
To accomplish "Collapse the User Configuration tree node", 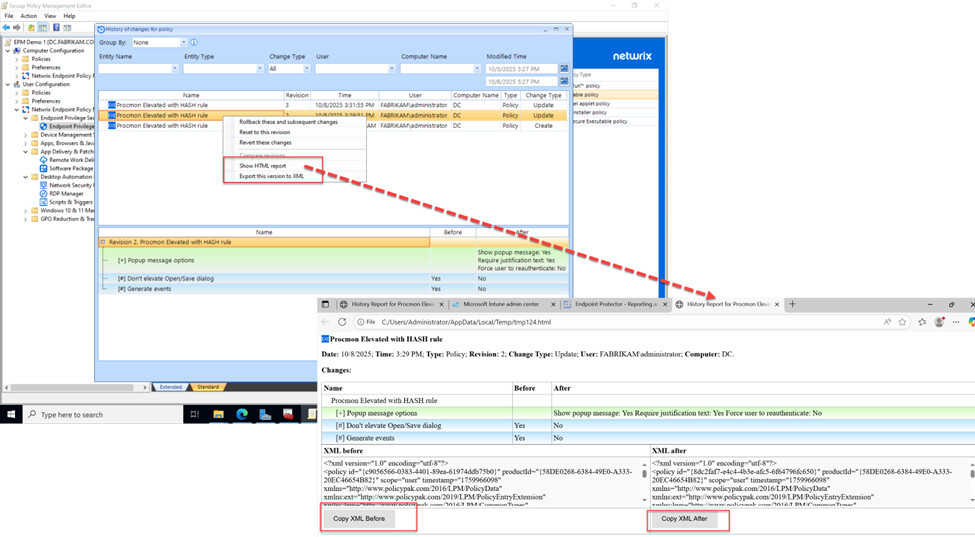I will 8,84.
